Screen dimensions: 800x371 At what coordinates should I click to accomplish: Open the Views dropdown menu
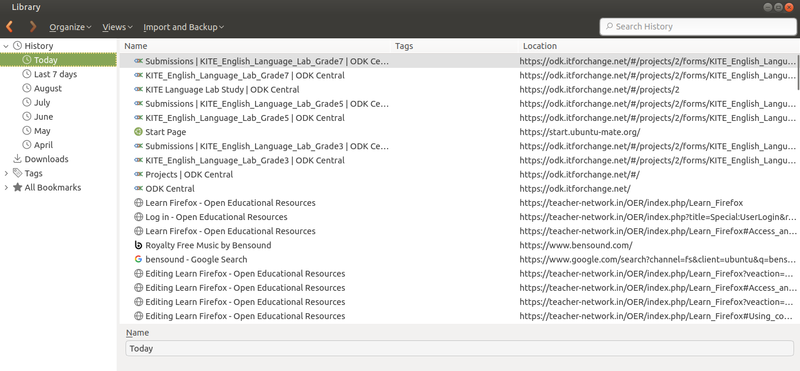pyautogui.click(x=117, y=27)
